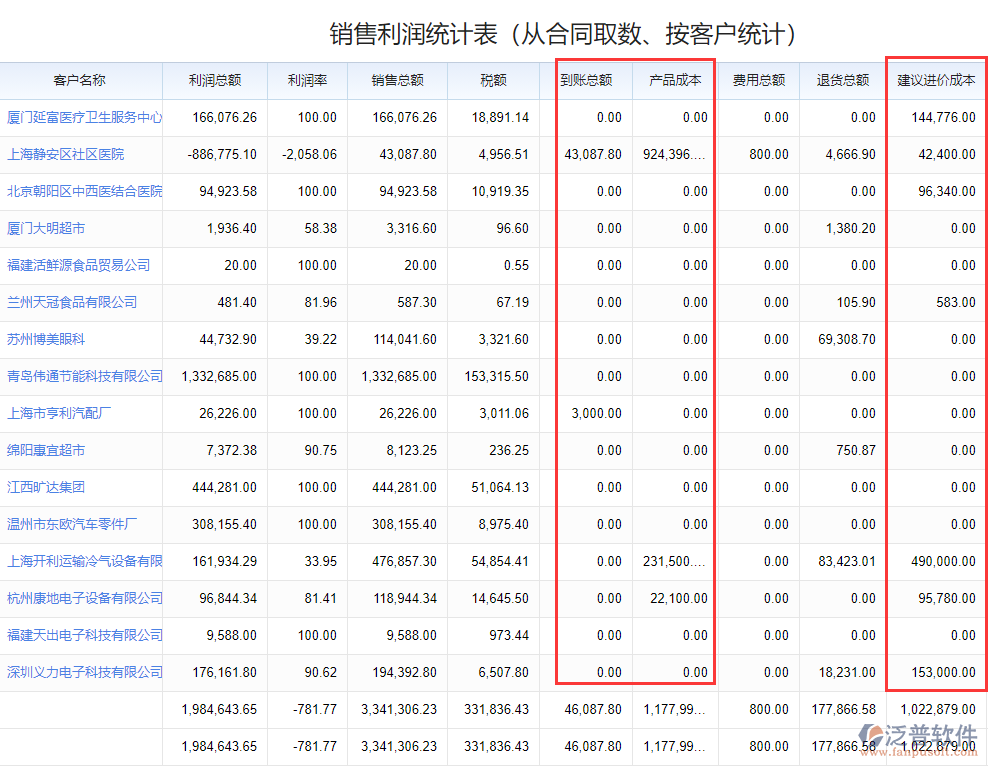The image size is (988, 768).
Task: Sort by the 利润率 column header
Action: click(x=306, y=81)
